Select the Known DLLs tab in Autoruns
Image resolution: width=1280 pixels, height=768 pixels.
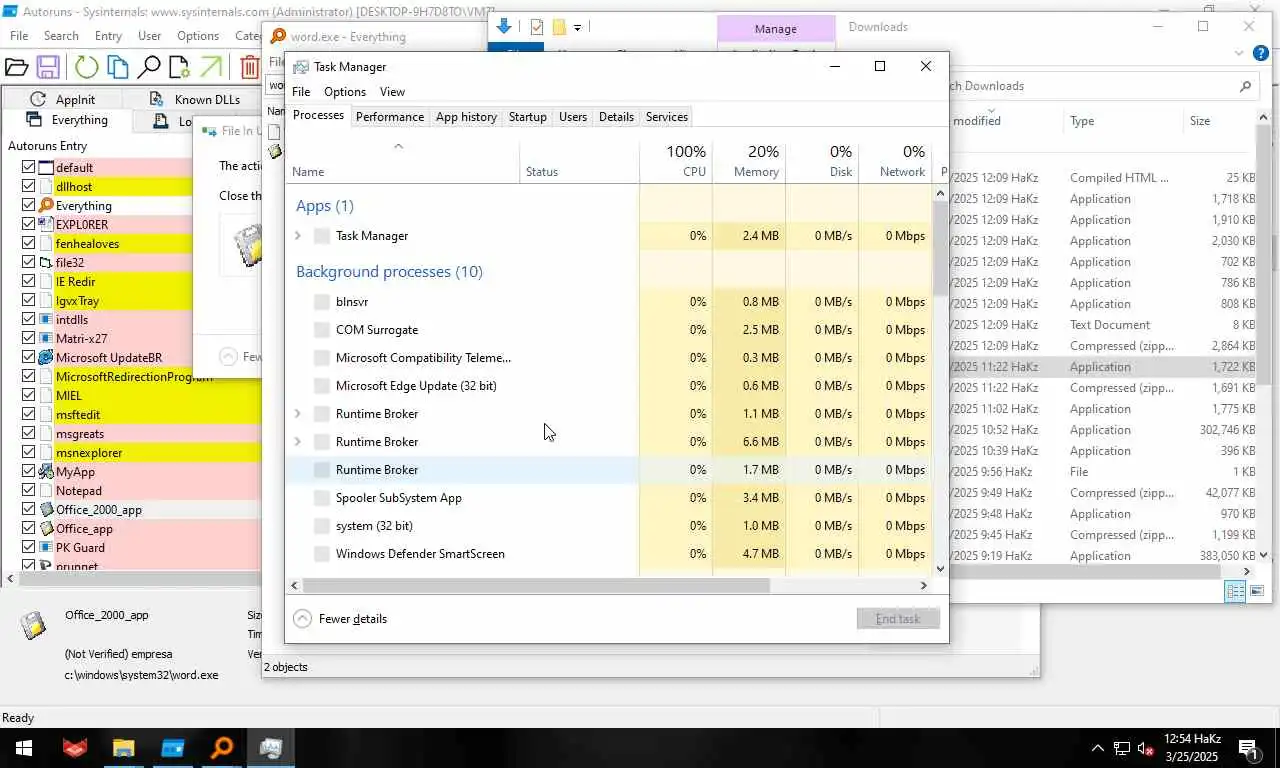click(x=195, y=99)
